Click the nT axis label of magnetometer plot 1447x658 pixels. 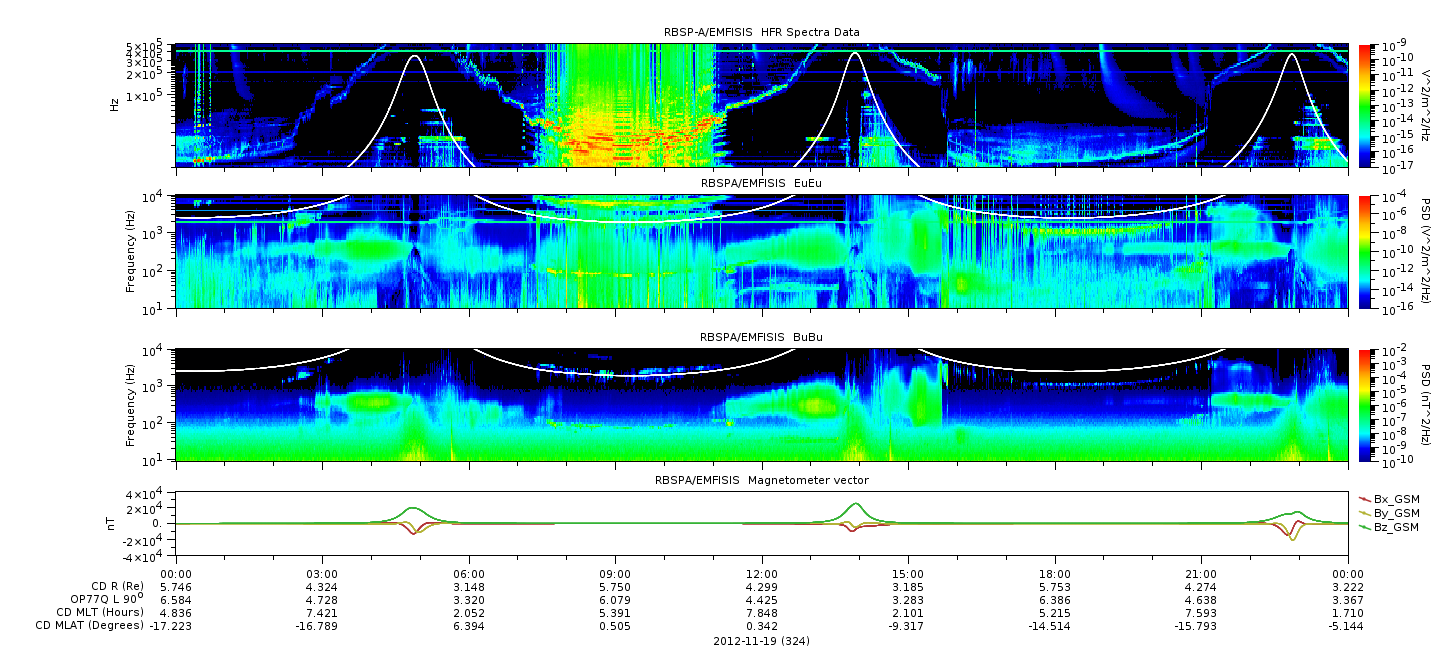tap(113, 524)
